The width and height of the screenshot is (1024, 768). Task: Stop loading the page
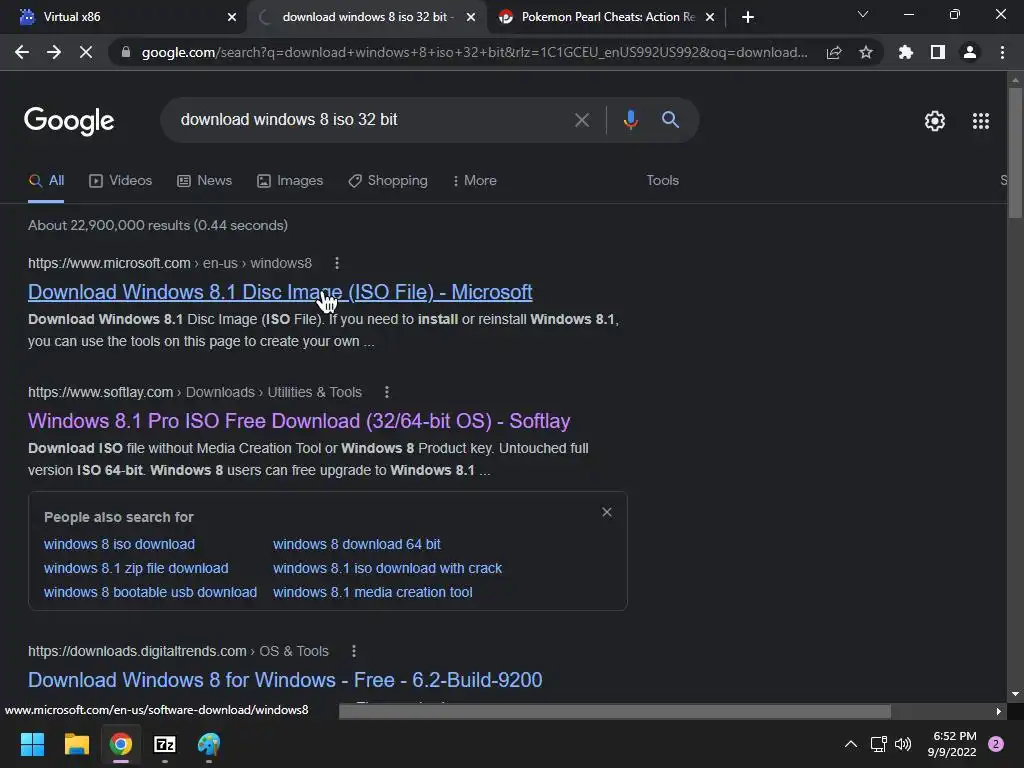(86, 52)
